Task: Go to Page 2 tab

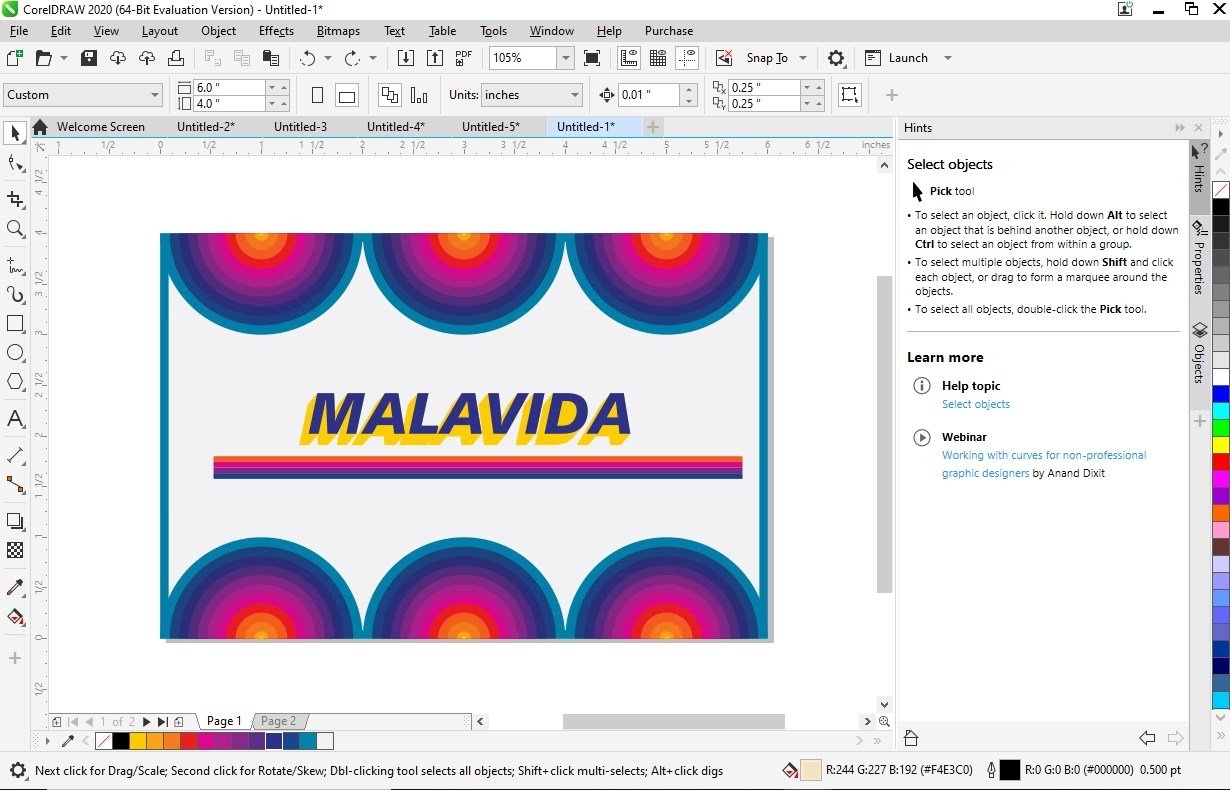Action: (x=278, y=721)
